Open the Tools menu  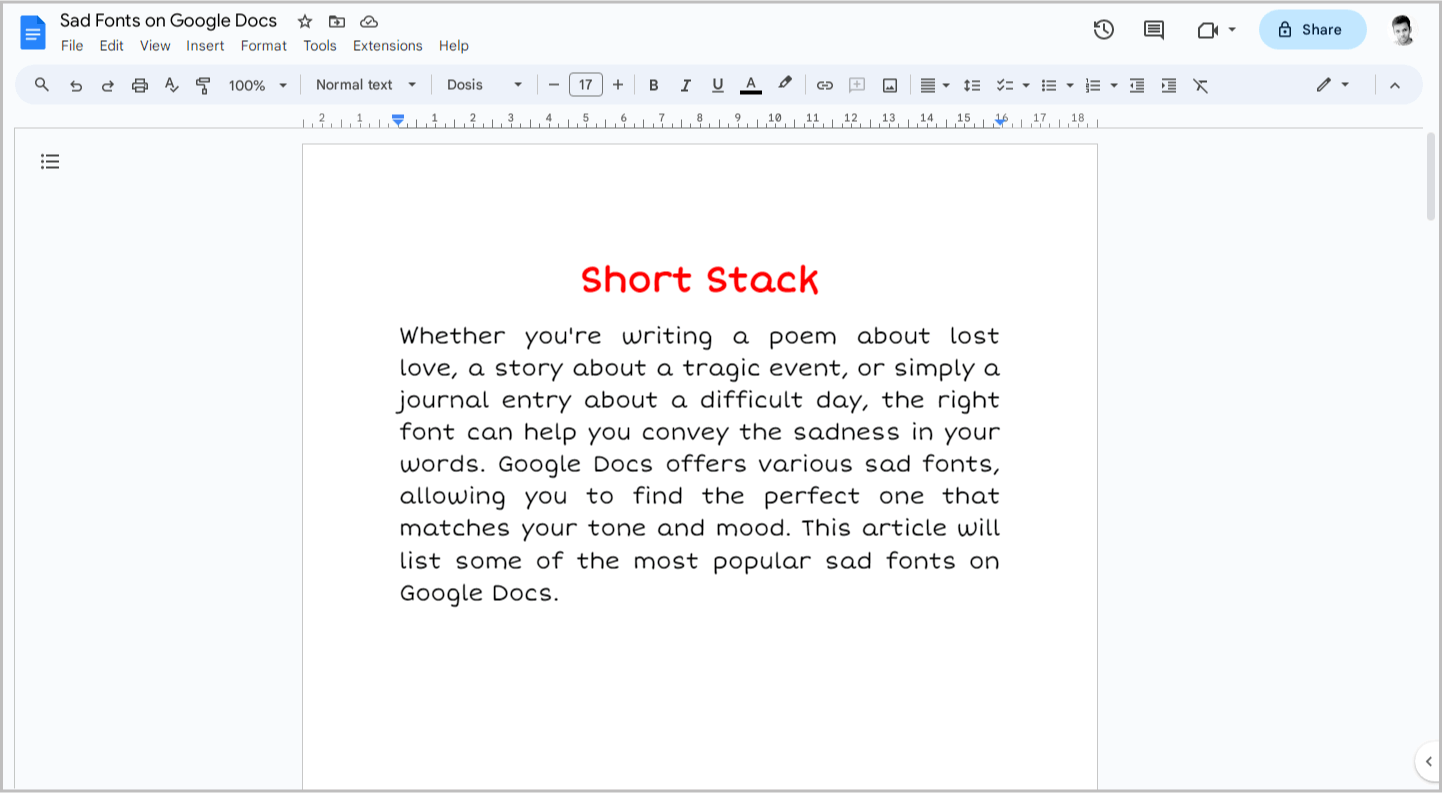tap(320, 46)
